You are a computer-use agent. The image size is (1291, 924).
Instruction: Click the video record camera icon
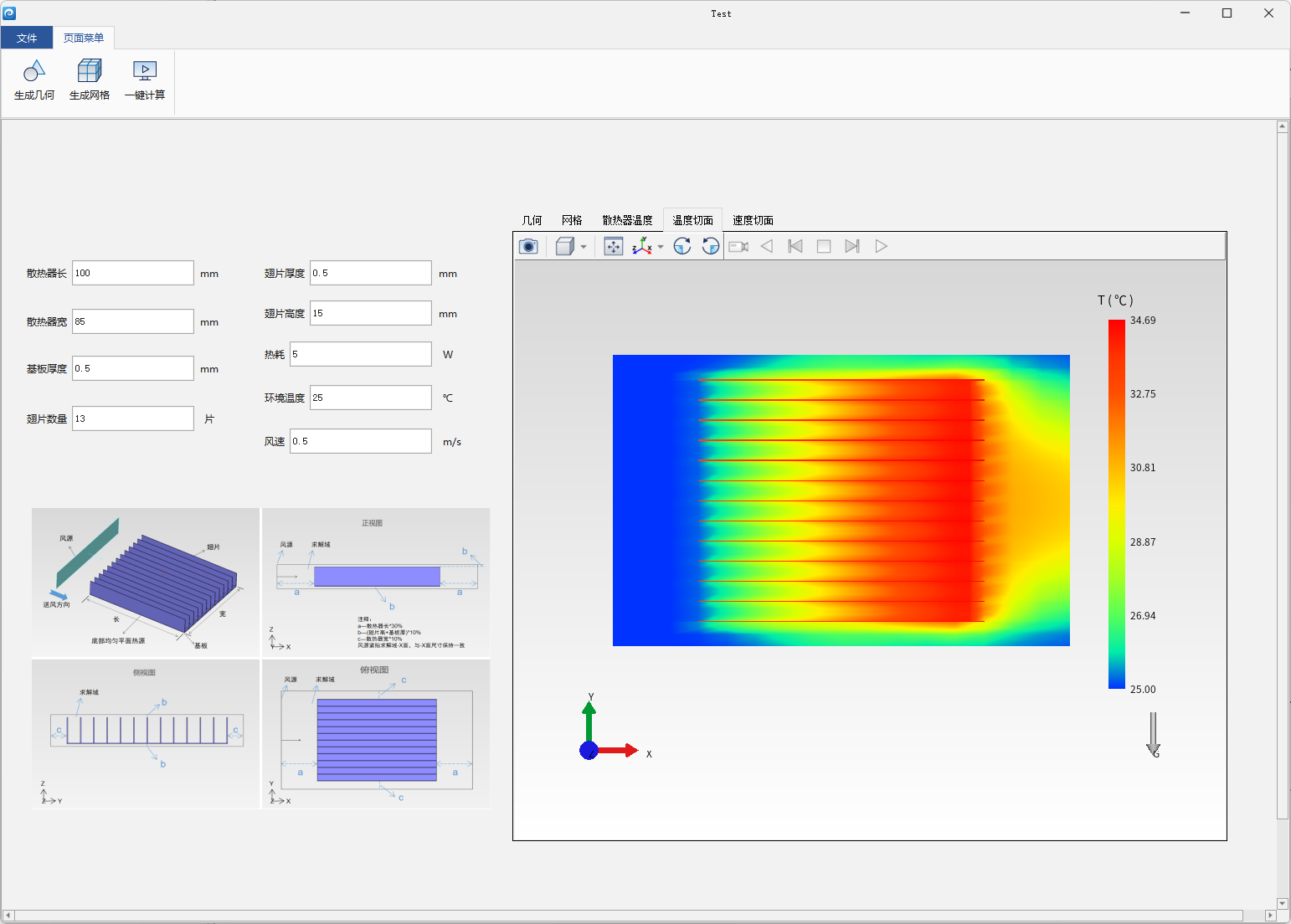click(738, 246)
